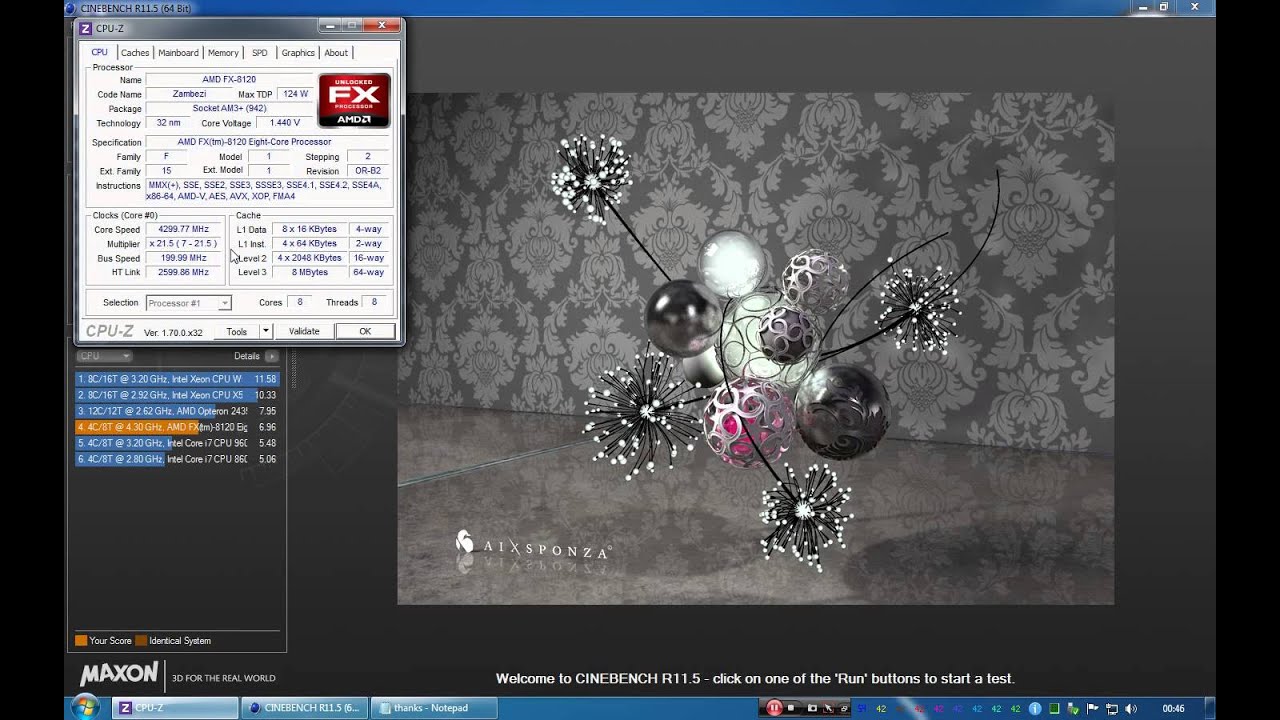This screenshot has width=1280, height=720.
Task: Click the Multiplier value x 21.5
Action: click(183, 243)
